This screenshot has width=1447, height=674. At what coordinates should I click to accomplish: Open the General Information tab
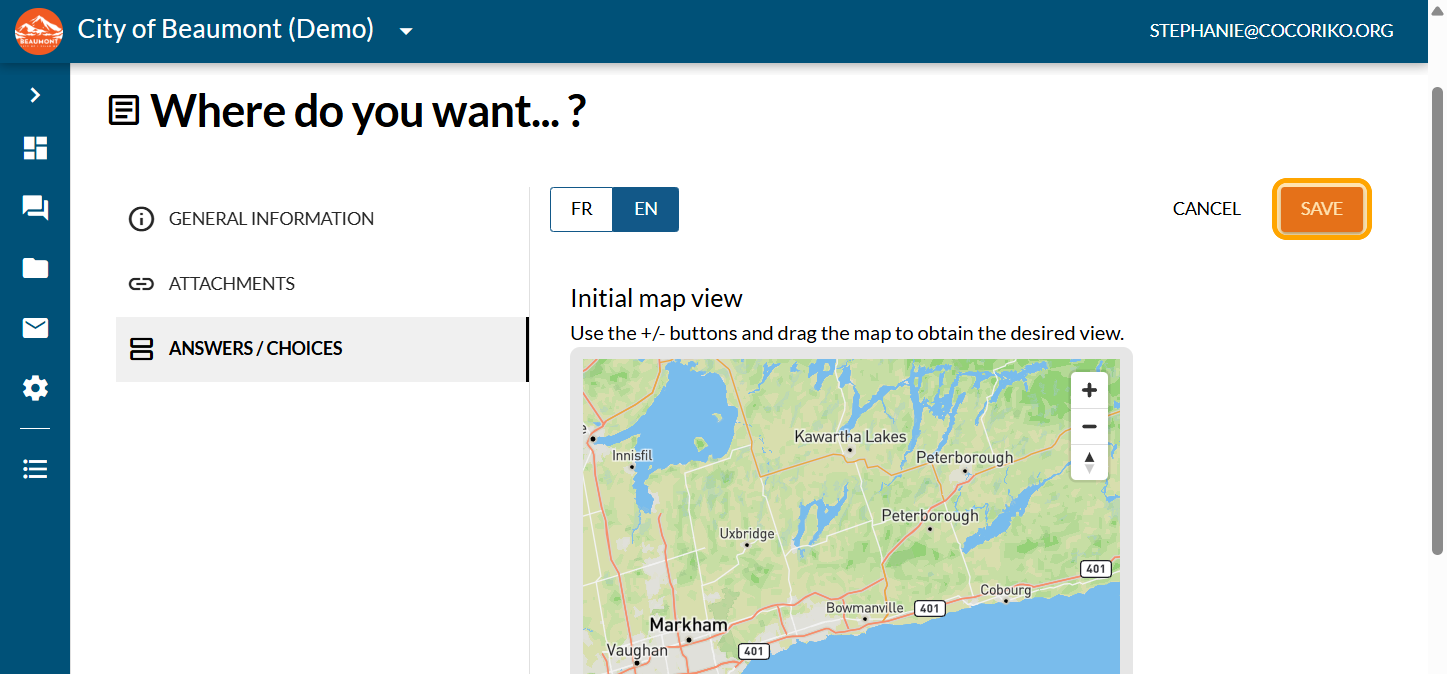pos(271,219)
